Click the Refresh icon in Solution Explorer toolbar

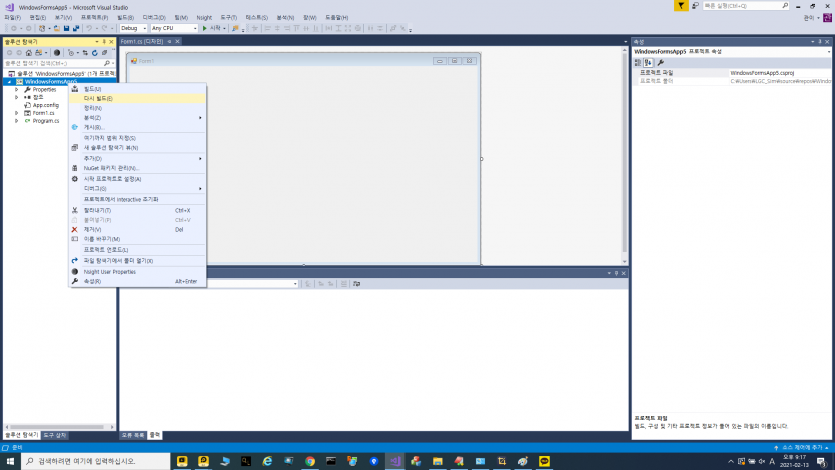tap(95, 53)
